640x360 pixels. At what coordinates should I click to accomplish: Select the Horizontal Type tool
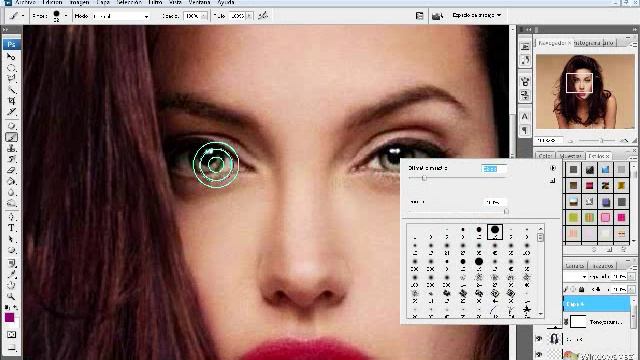(x=11, y=228)
